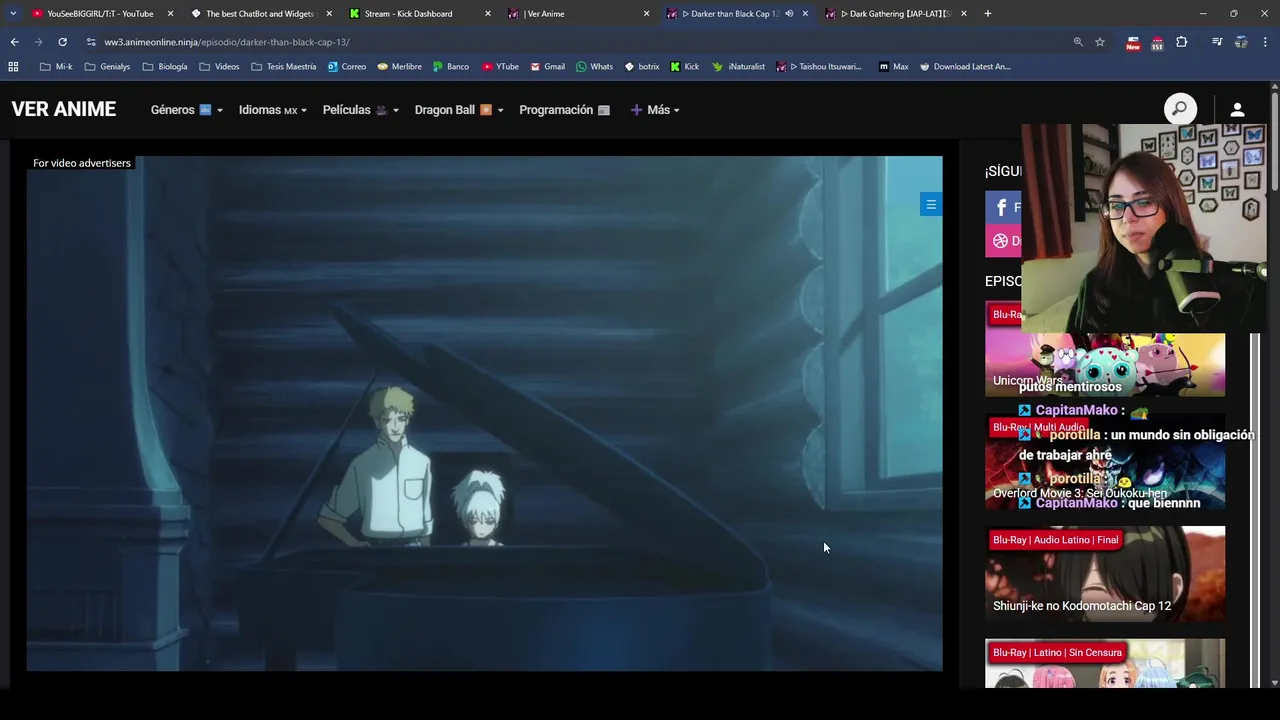Open the Tesis Maestría bookmarks folder
Screen dimensions: 1280x720
tap(284, 67)
